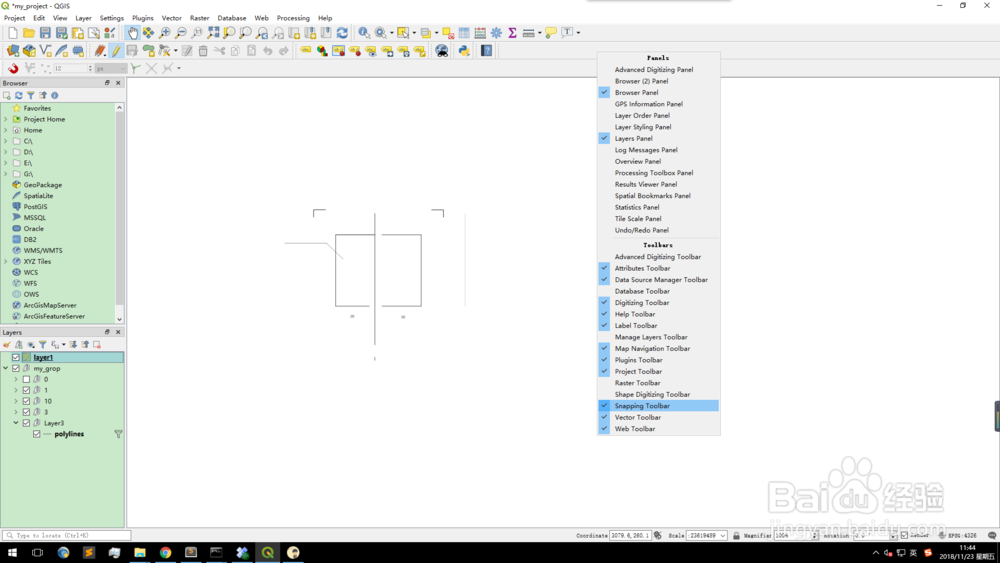Toggle layer1 visibility checkbox
Image resolution: width=1000 pixels, height=563 pixels.
pyautogui.click(x=16, y=357)
